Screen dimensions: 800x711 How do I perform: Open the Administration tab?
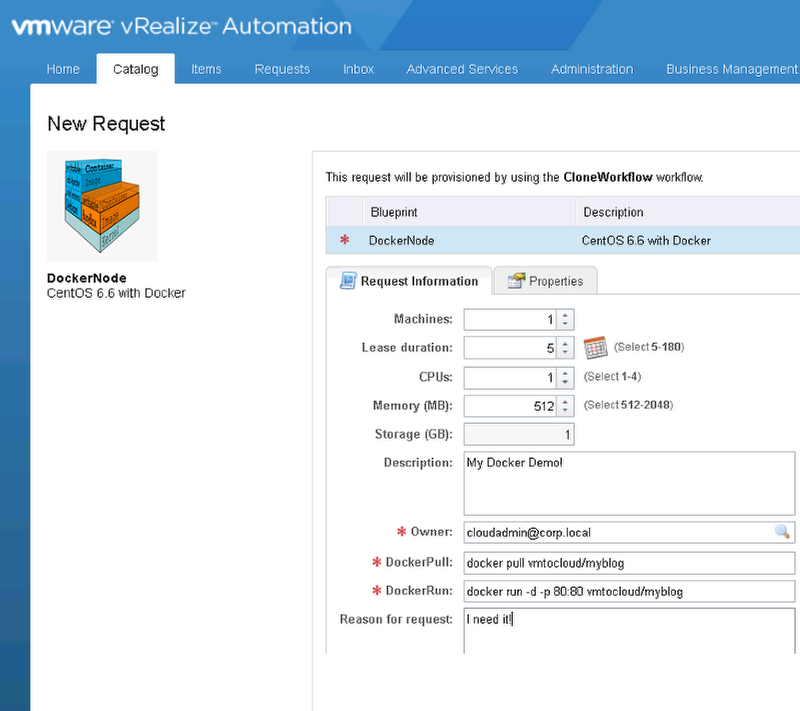point(592,69)
